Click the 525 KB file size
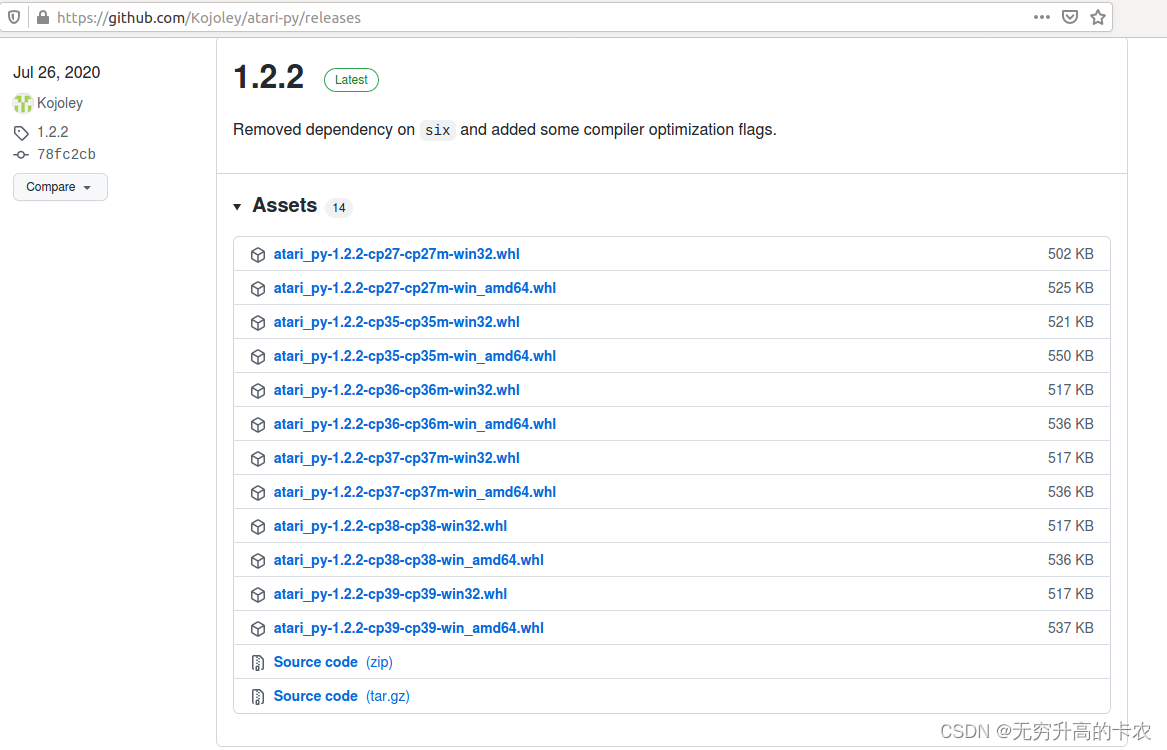 click(1070, 288)
